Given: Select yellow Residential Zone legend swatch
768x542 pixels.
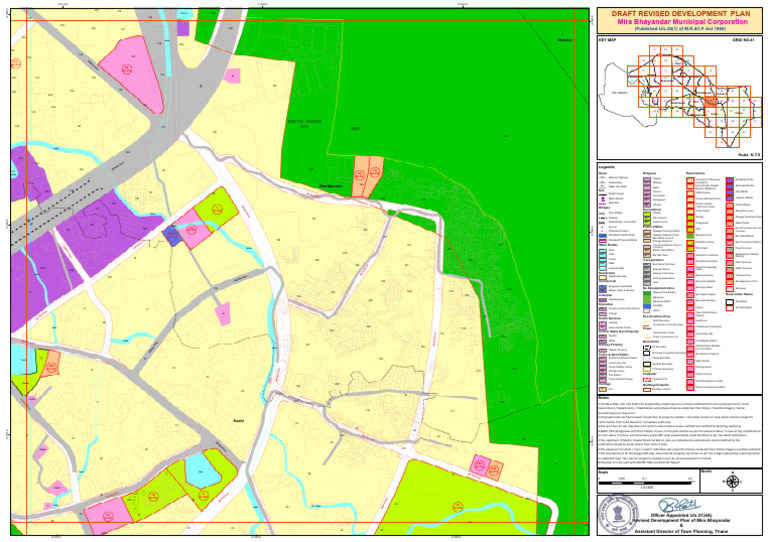Looking at the screenshot, I should coord(602,277).
